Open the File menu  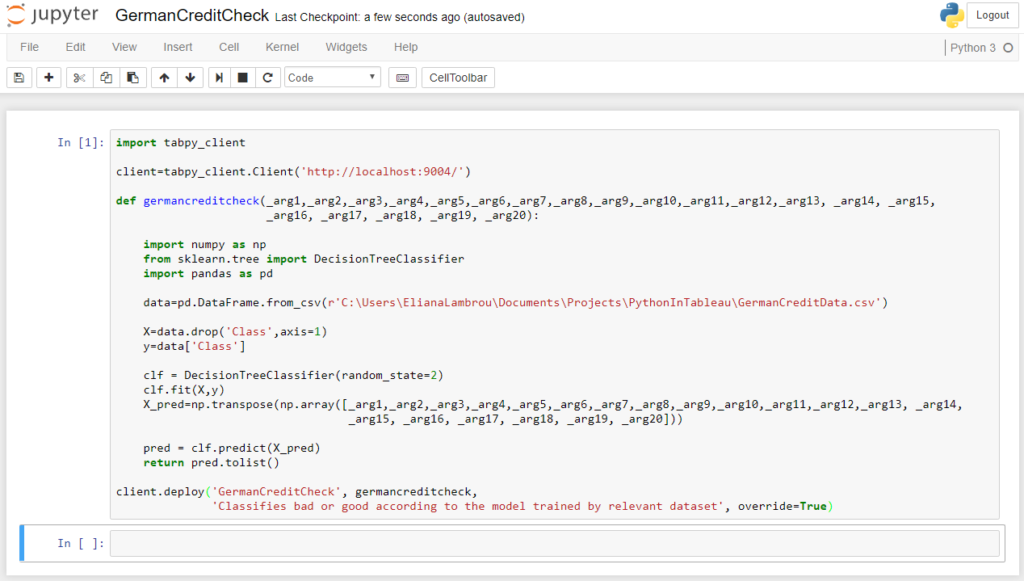(29, 47)
